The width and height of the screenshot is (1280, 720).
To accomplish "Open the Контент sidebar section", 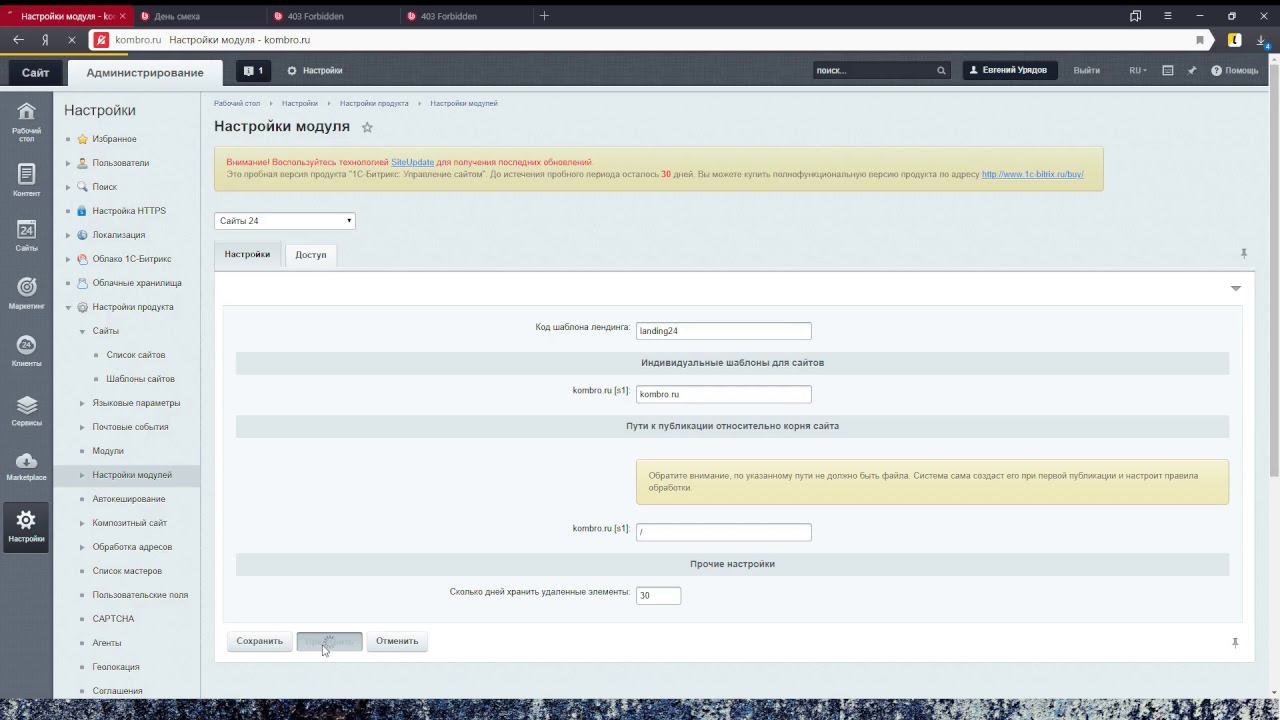I will pyautogui.click(x=26, y=180).
